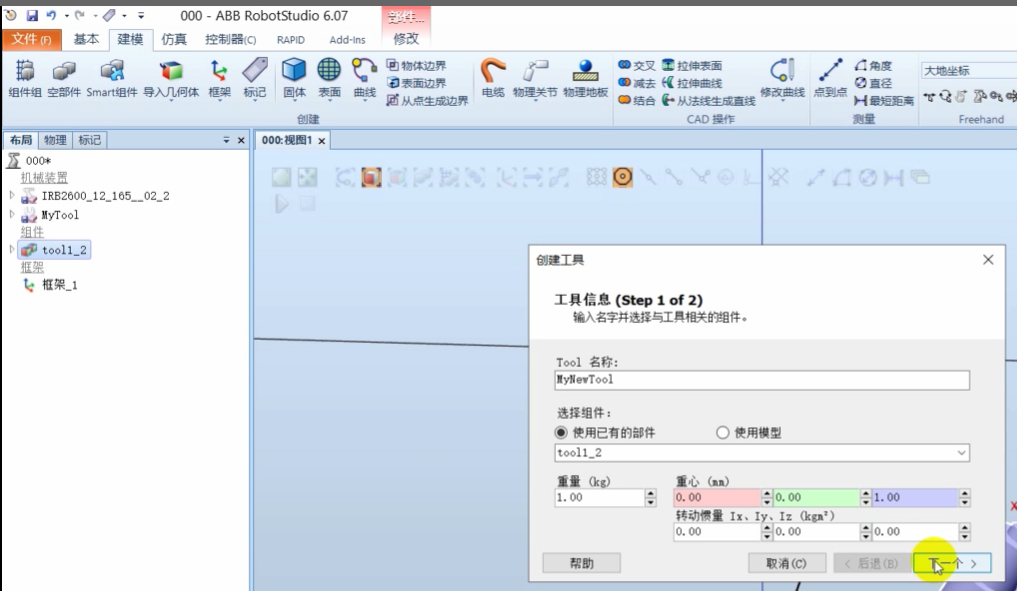Switch to the 修改 (Modify) ribbon tab
Image resolution: width=1017 pixels, height=591 pixels.
tap(406, 40)
